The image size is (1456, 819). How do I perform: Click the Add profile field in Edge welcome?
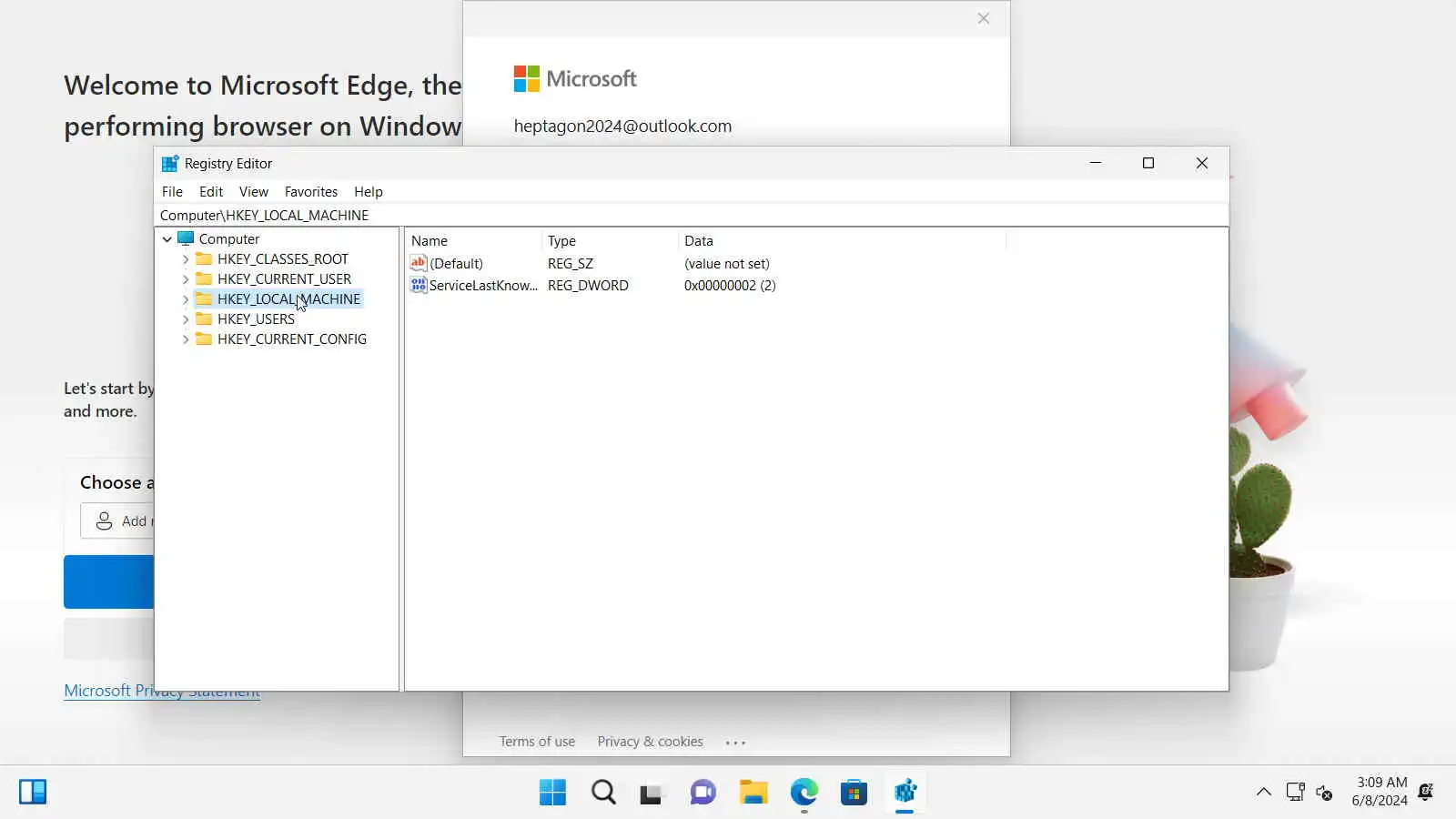tap(117, 521)
